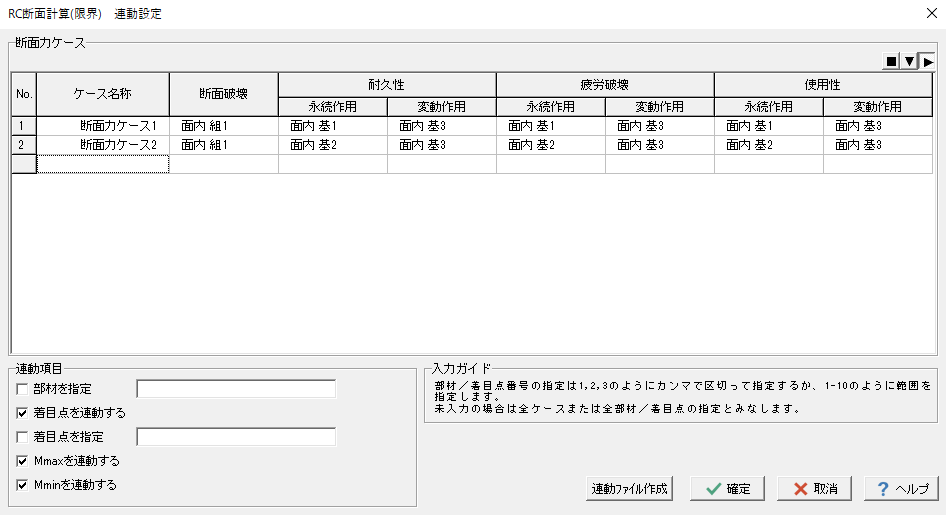The height and width of the screenshot is (515, 946).
Task: Click 断面破壊 cell 面内 組1 in row 2
Action: tap(224, 145)
